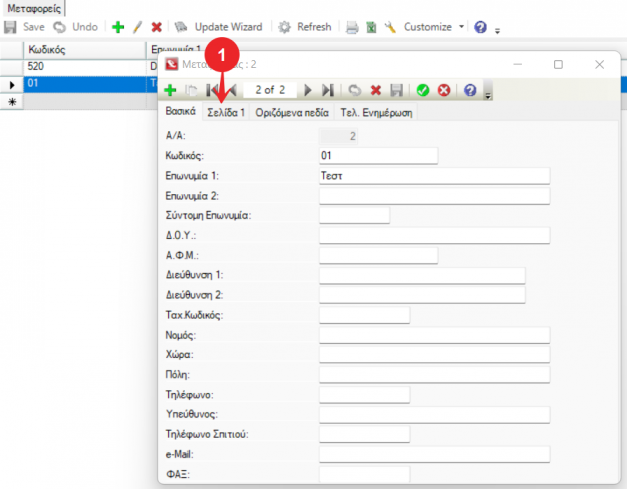Click the new row asterisk selector

pos(12,102)
